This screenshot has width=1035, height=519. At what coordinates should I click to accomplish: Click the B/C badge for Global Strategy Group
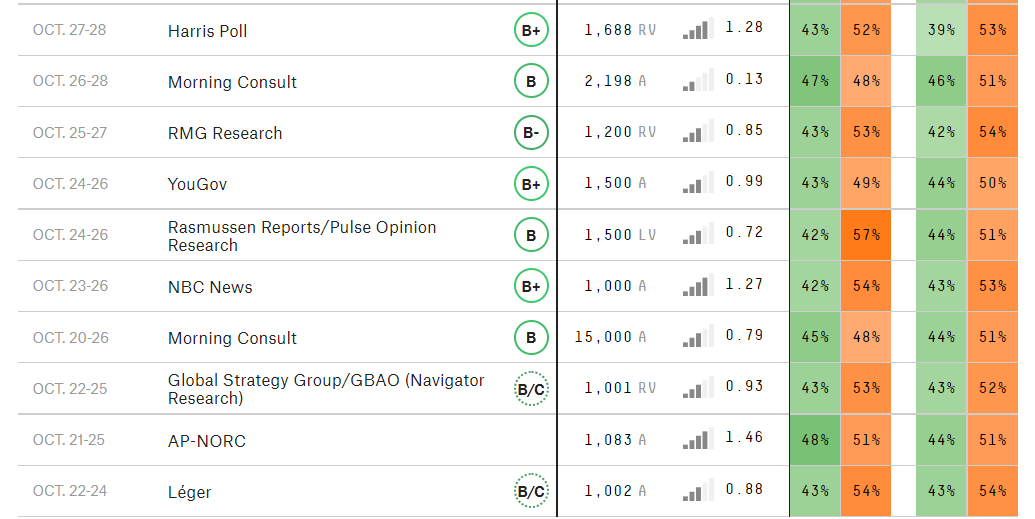[531, 389]
